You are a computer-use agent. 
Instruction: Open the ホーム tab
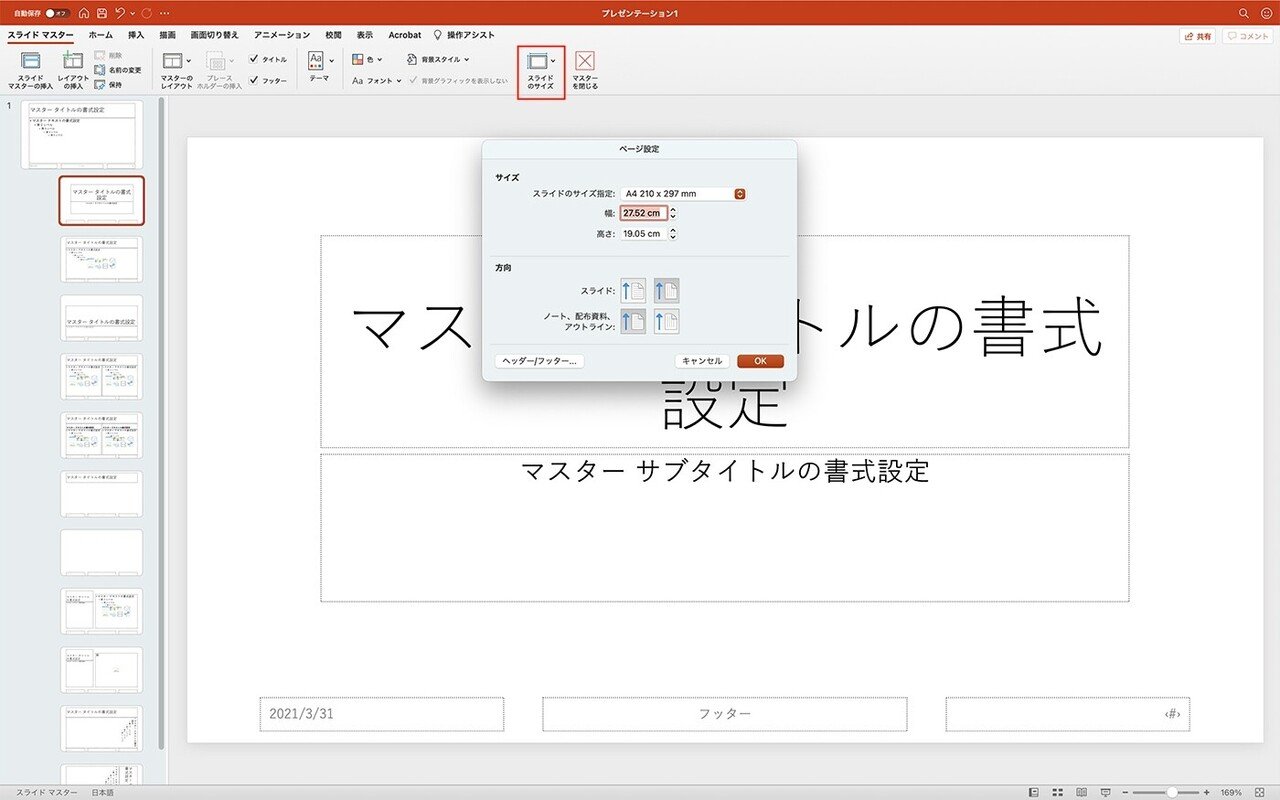[x=101, y=35]
